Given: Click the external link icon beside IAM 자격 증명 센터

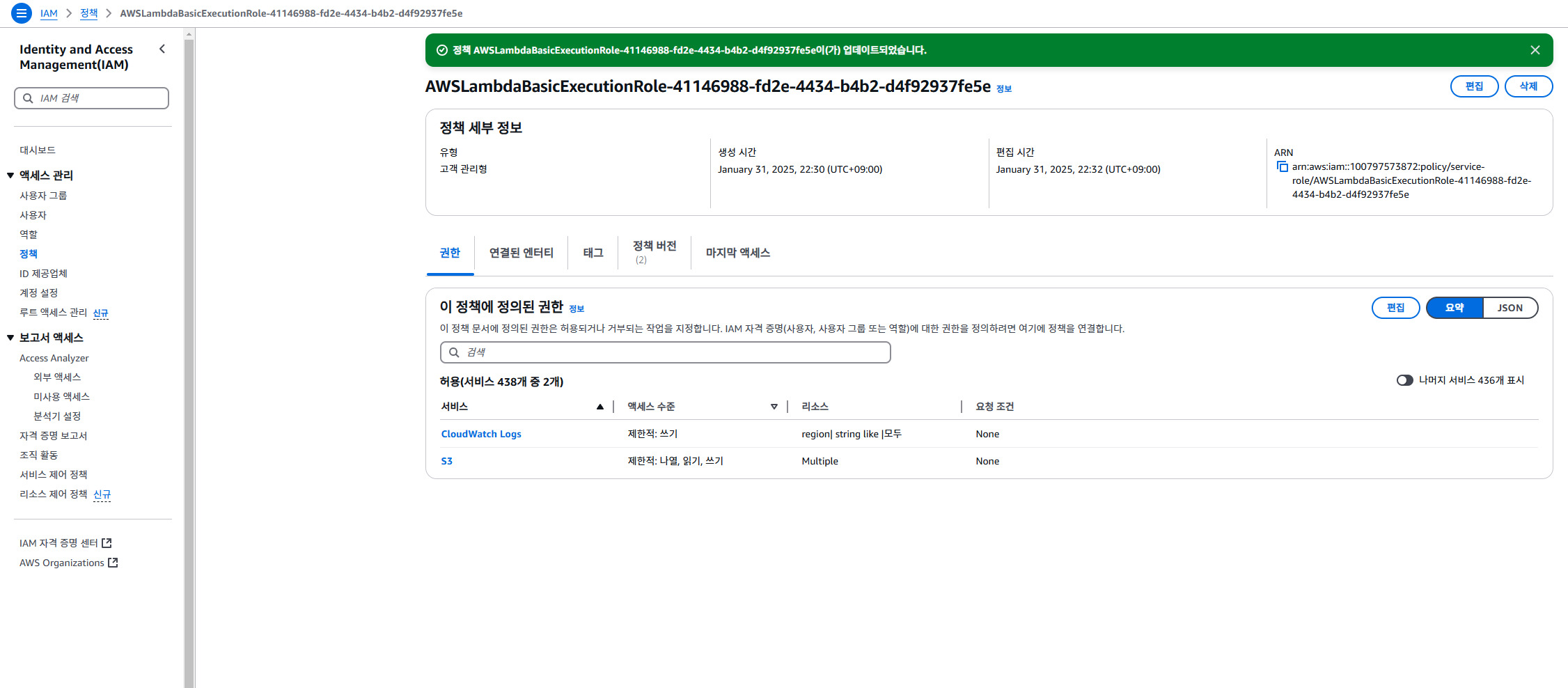Looking at the screenshot, I should 107,543.
